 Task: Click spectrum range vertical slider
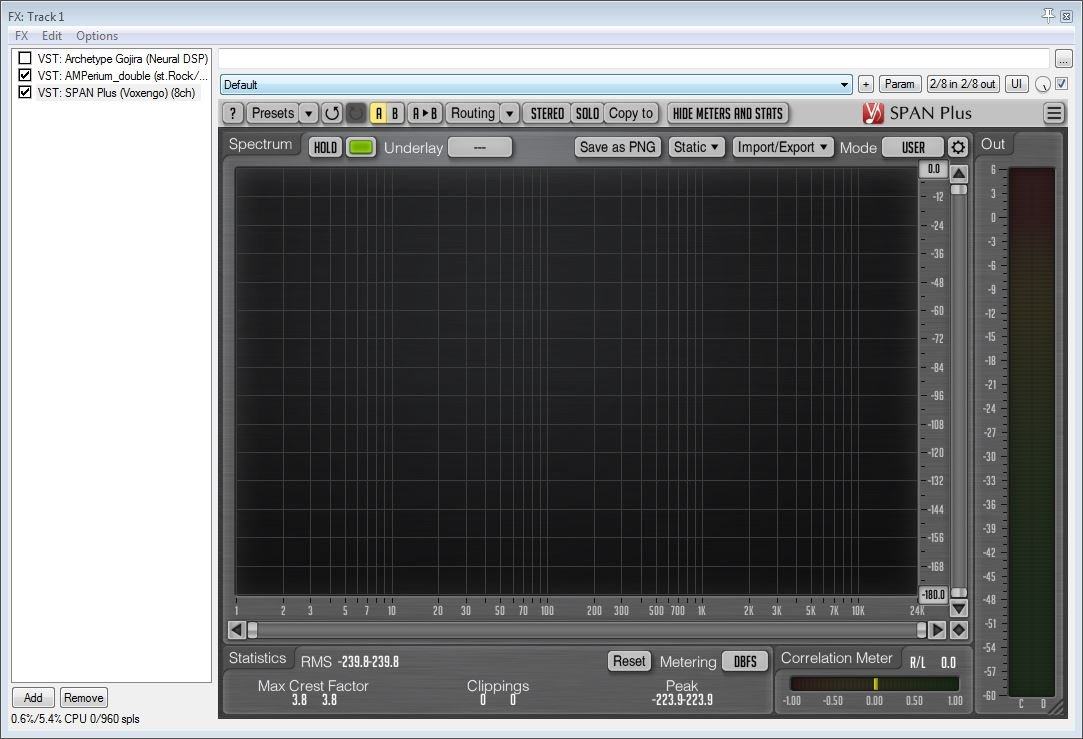click(x=959, y=391)
